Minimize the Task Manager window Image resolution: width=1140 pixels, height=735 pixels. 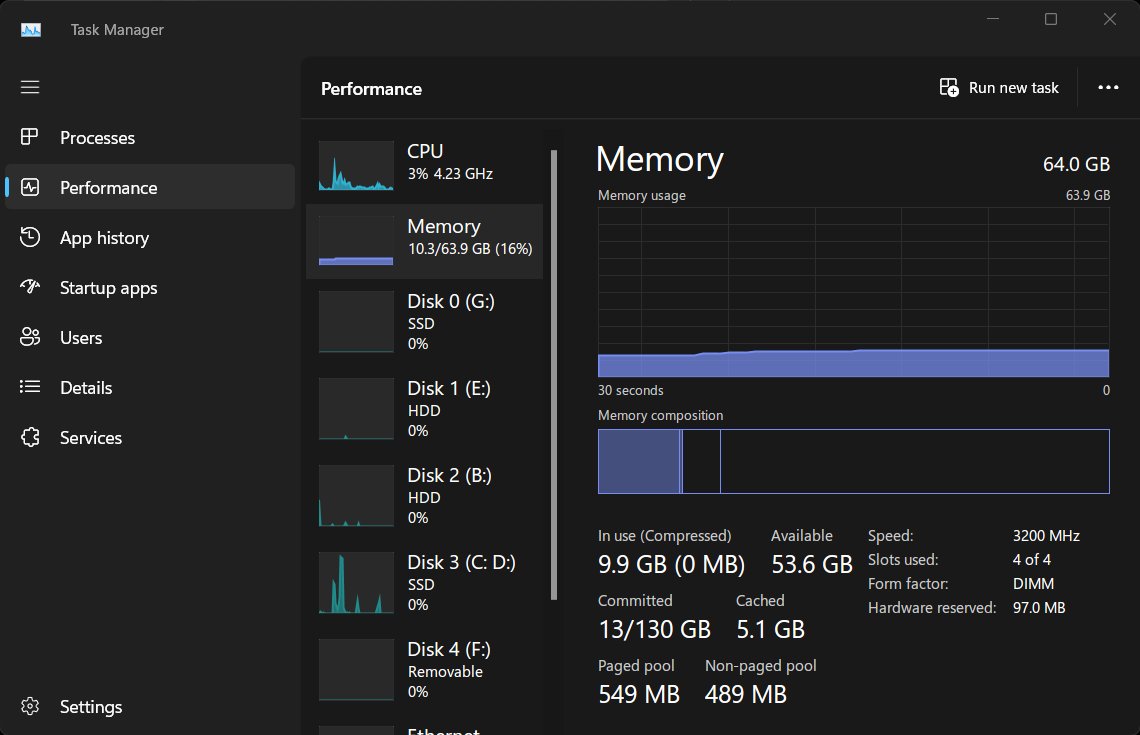coord(993,19)
